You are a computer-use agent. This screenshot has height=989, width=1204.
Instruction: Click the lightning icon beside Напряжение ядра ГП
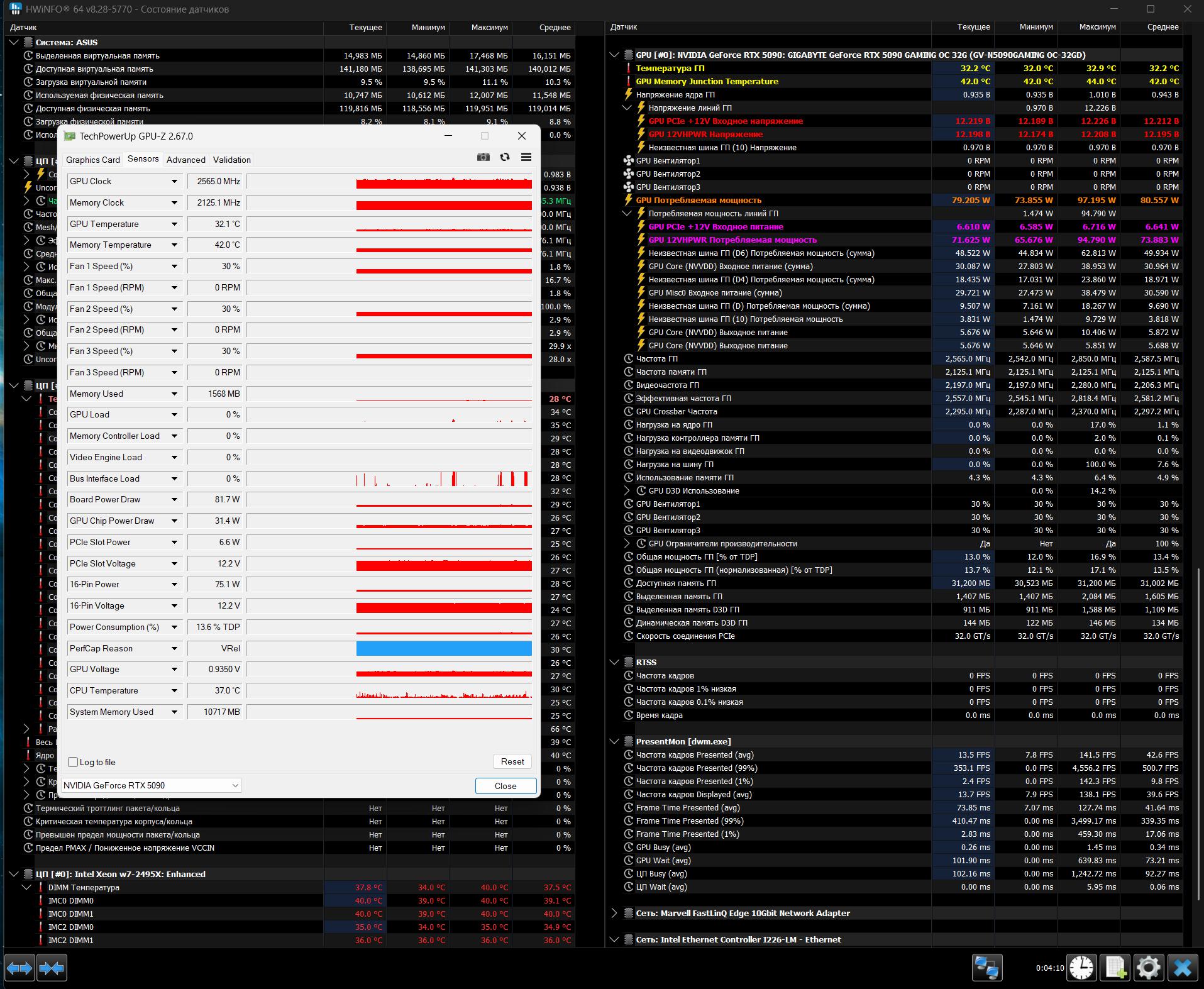(x=628, y=95)
